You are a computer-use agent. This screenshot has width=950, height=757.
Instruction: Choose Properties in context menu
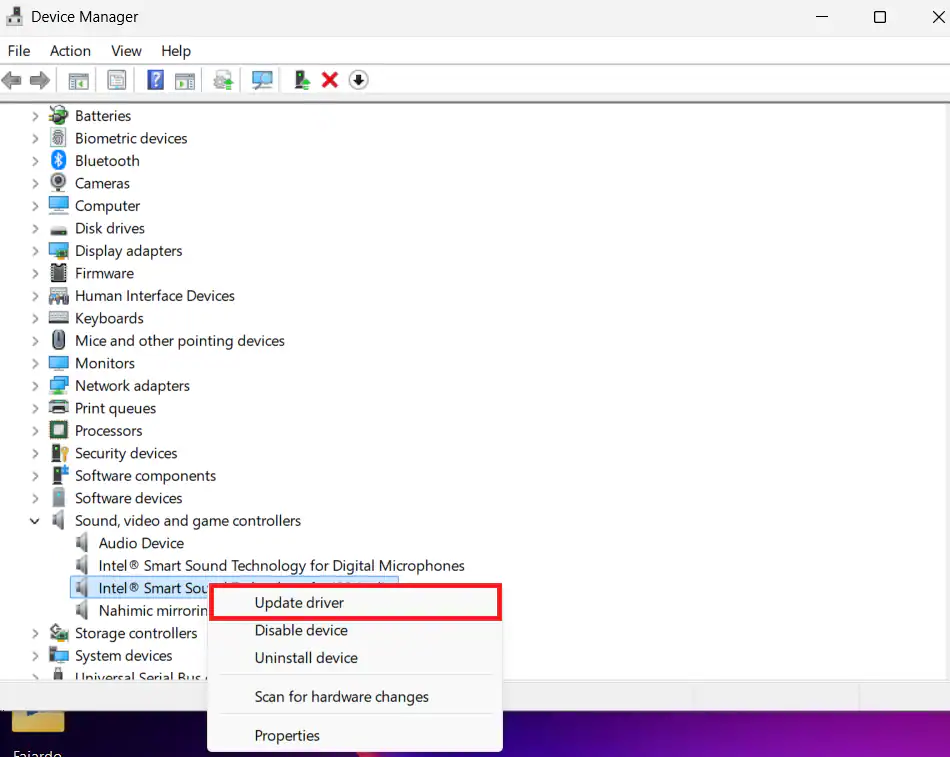(x=356, y=735)
